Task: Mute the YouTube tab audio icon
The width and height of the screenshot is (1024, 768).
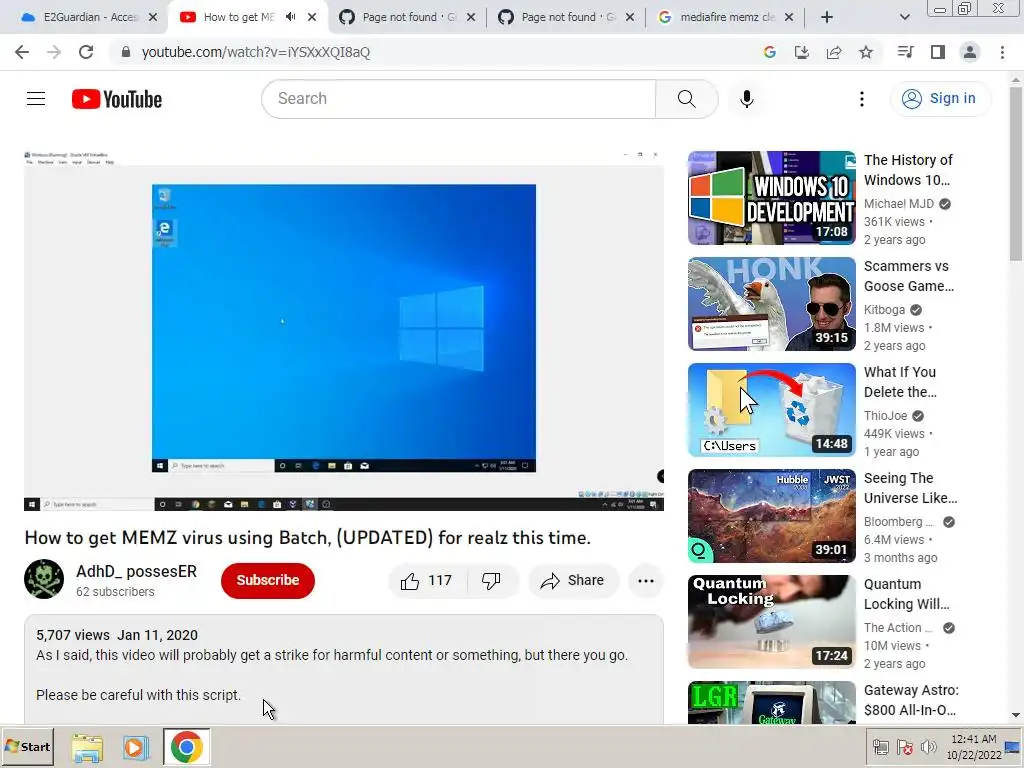Action: [291, 17]
